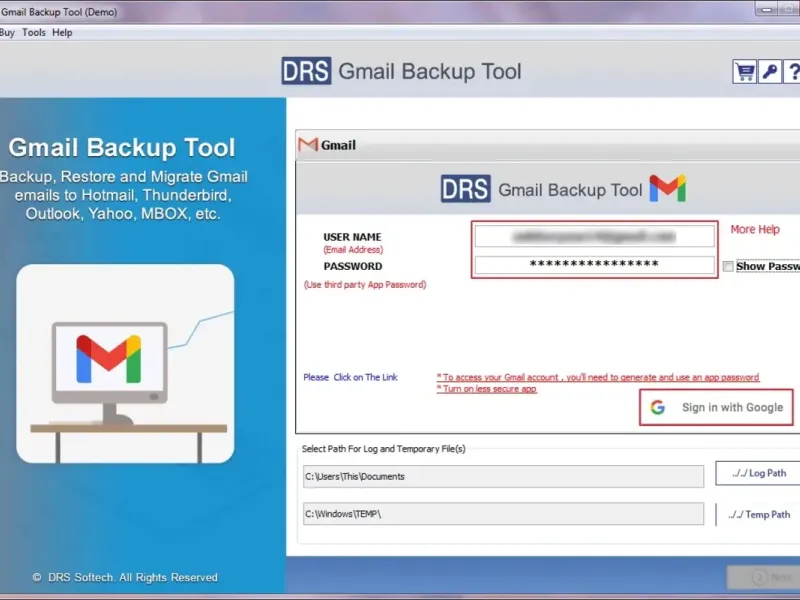The height and width of the screenshot is (600, 800).
Task: Minimize the Gmail Backup Tool window
Action: [766, 9]
